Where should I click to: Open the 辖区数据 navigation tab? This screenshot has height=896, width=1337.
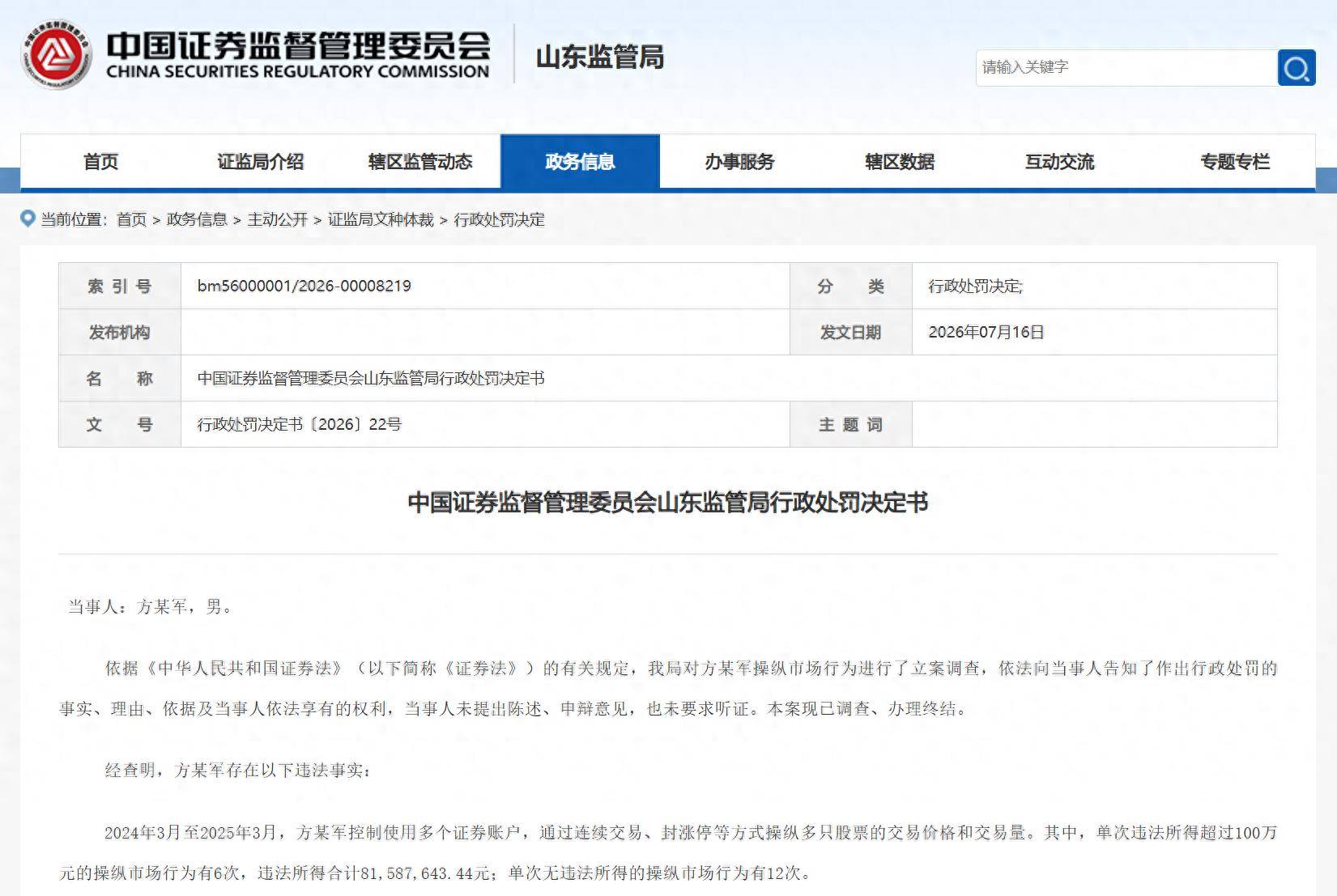click(x=899, y=161)
